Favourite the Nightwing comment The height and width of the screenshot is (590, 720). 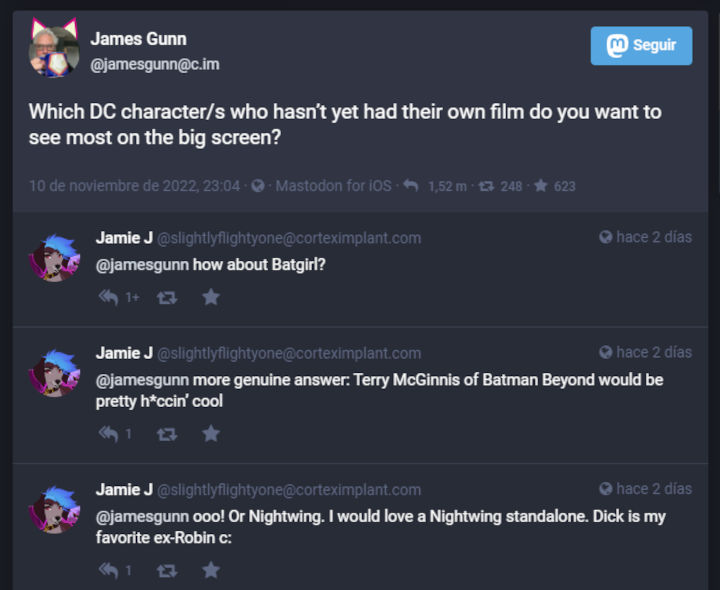point(211,570)
